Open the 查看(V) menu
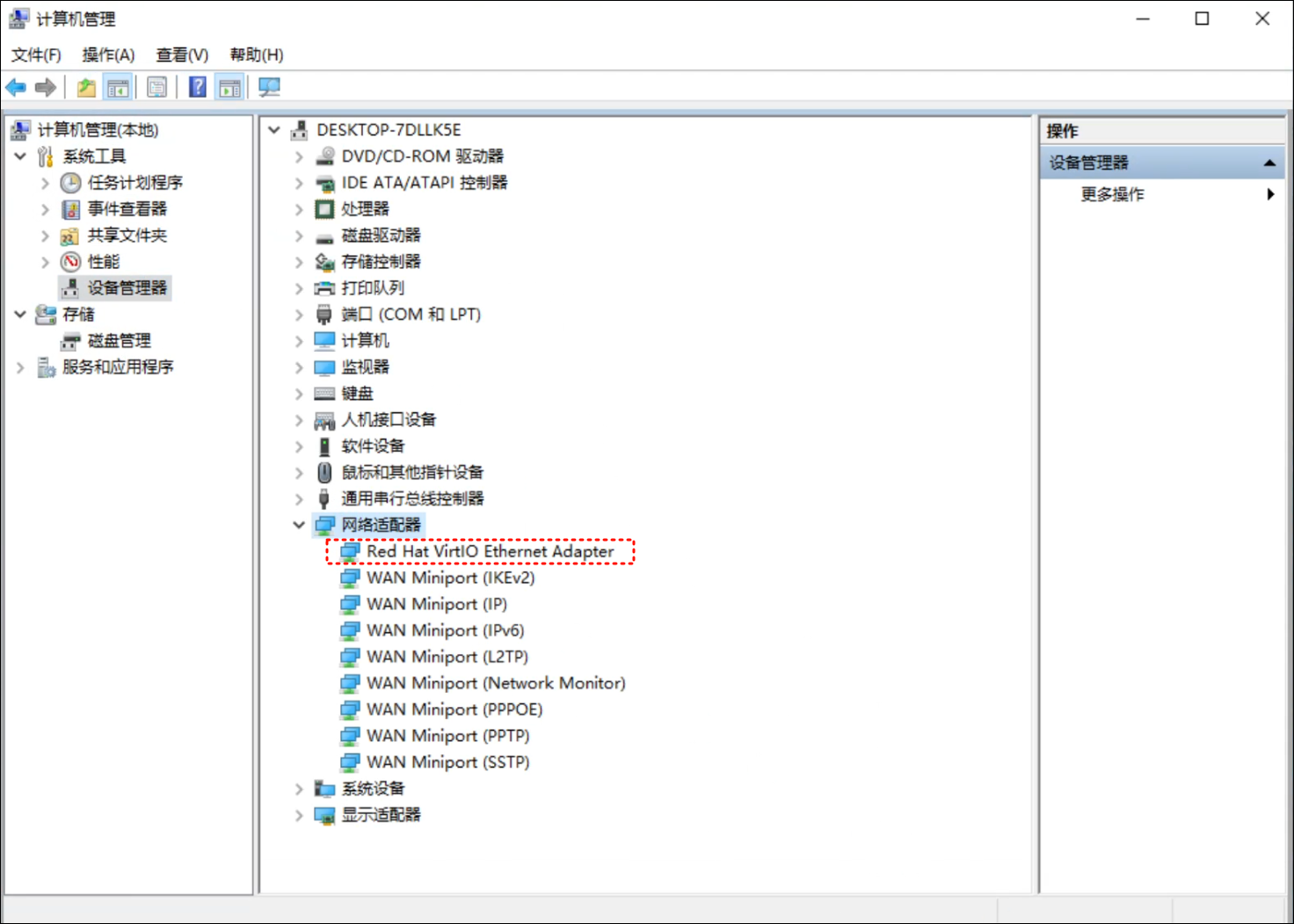 [x=182, y=55]
